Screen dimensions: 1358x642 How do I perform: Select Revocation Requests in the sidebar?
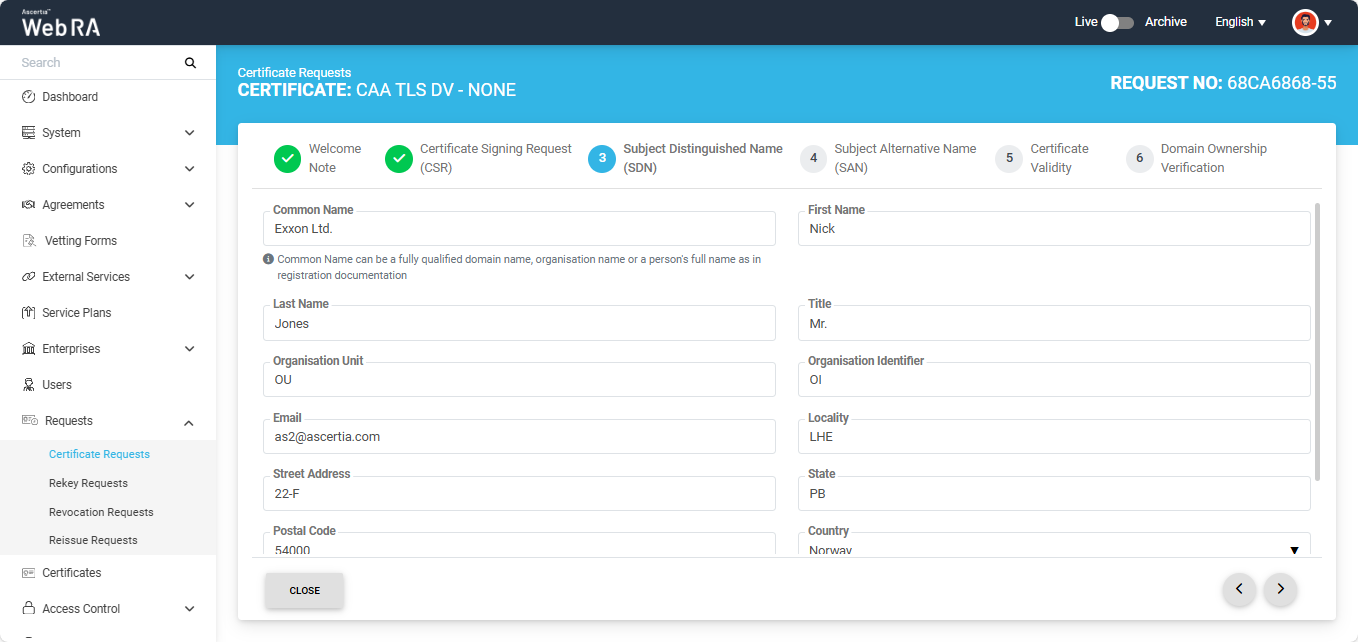tap(101, 512)
